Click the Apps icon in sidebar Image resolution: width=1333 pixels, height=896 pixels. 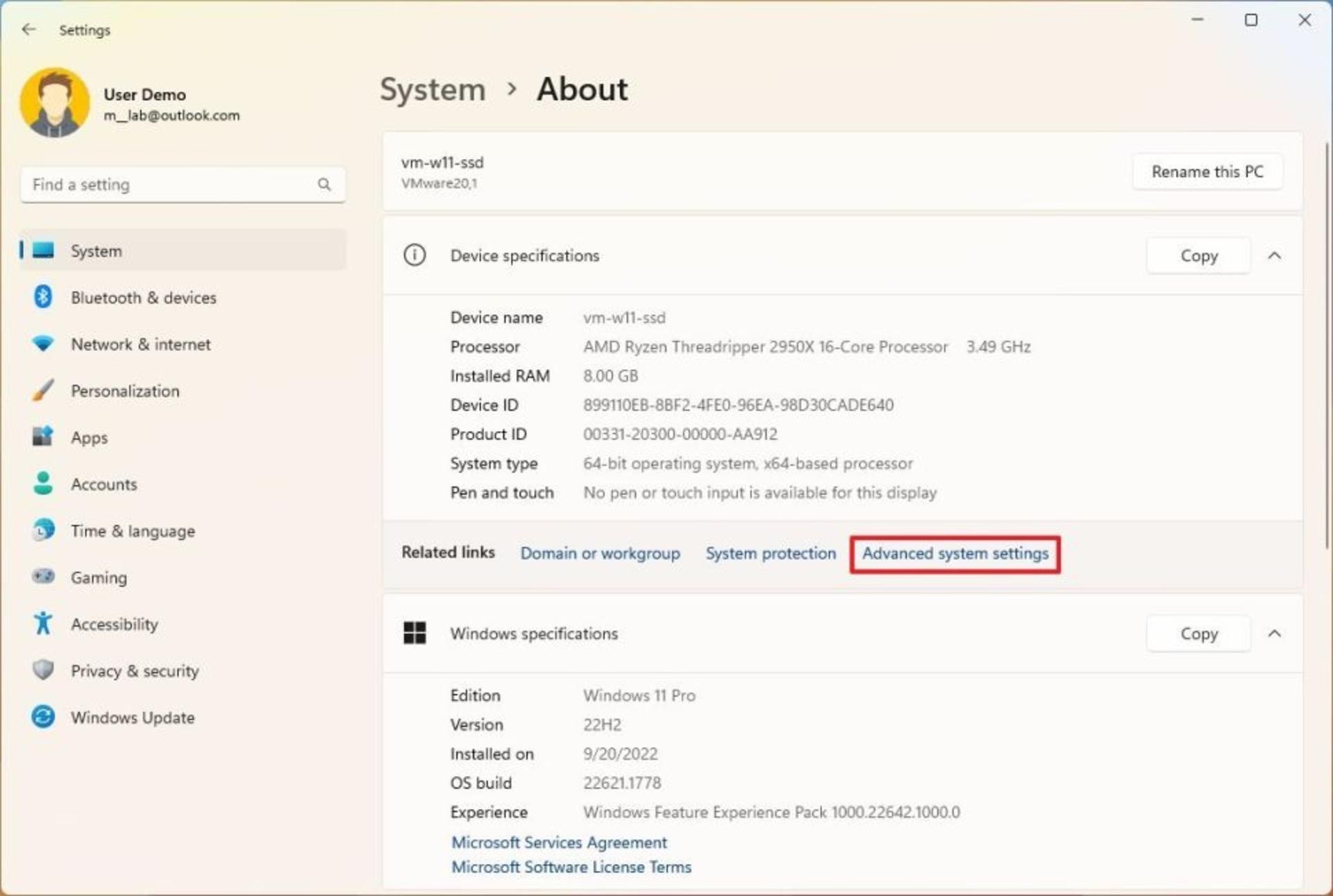pyautogui.click(x=43, y=437)
